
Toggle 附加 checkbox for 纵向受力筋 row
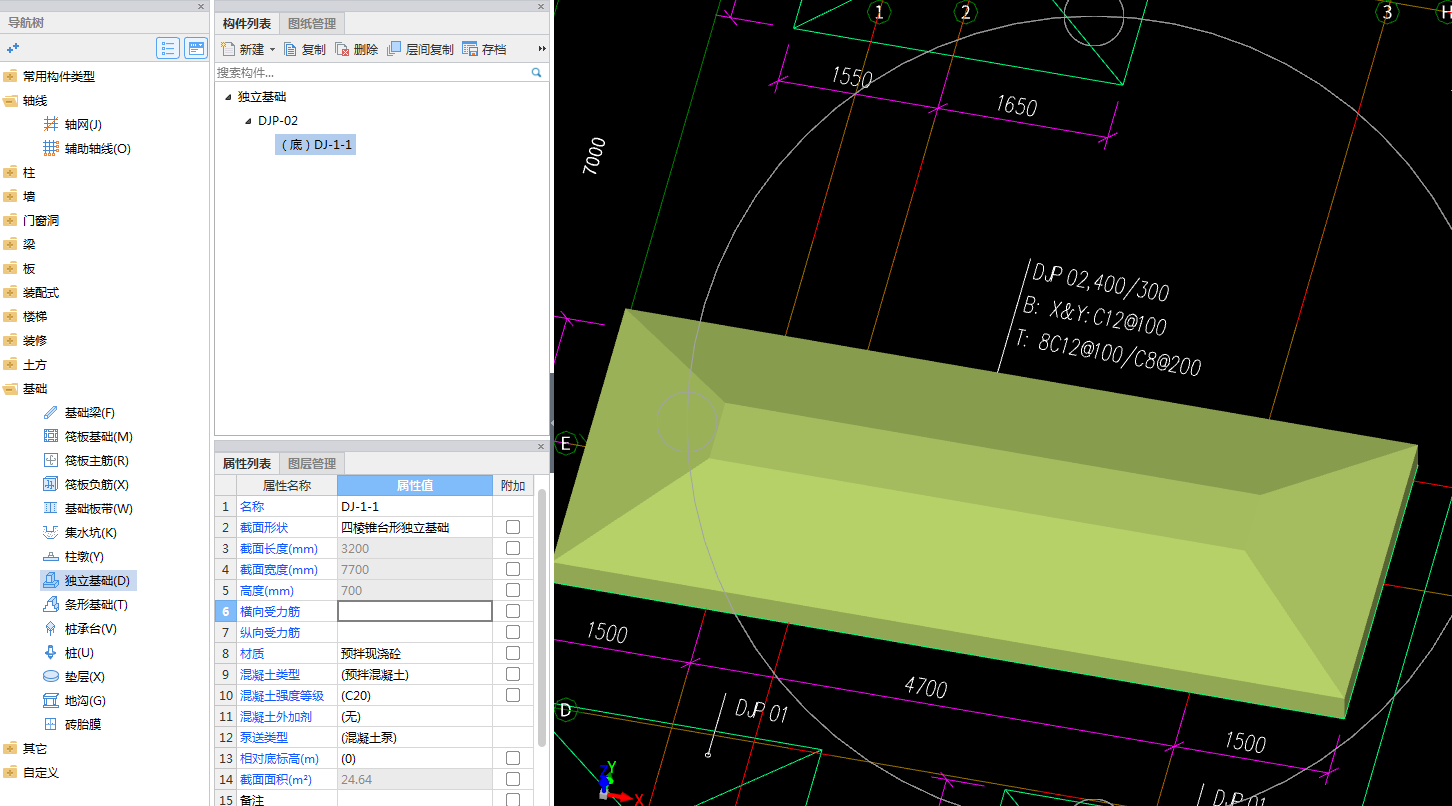click(513, 632)
